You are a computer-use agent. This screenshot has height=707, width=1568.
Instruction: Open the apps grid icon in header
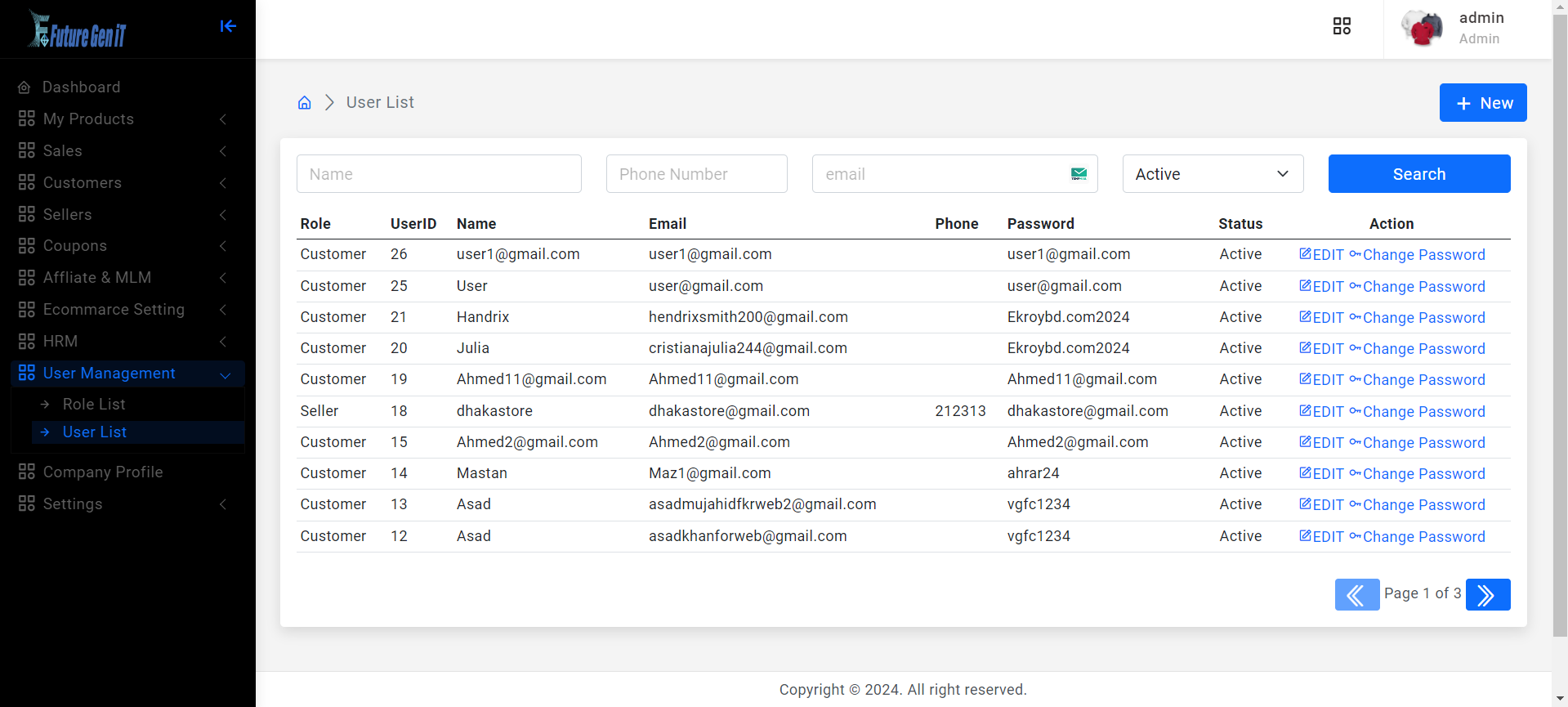[x=1342, y=26]
